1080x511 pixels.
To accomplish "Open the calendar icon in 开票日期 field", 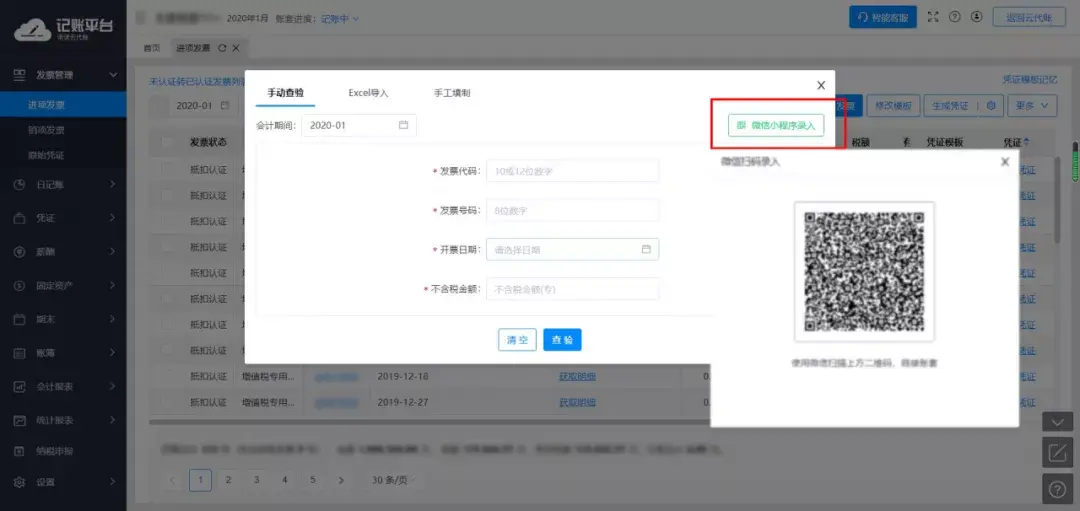I will coord(646,249).
